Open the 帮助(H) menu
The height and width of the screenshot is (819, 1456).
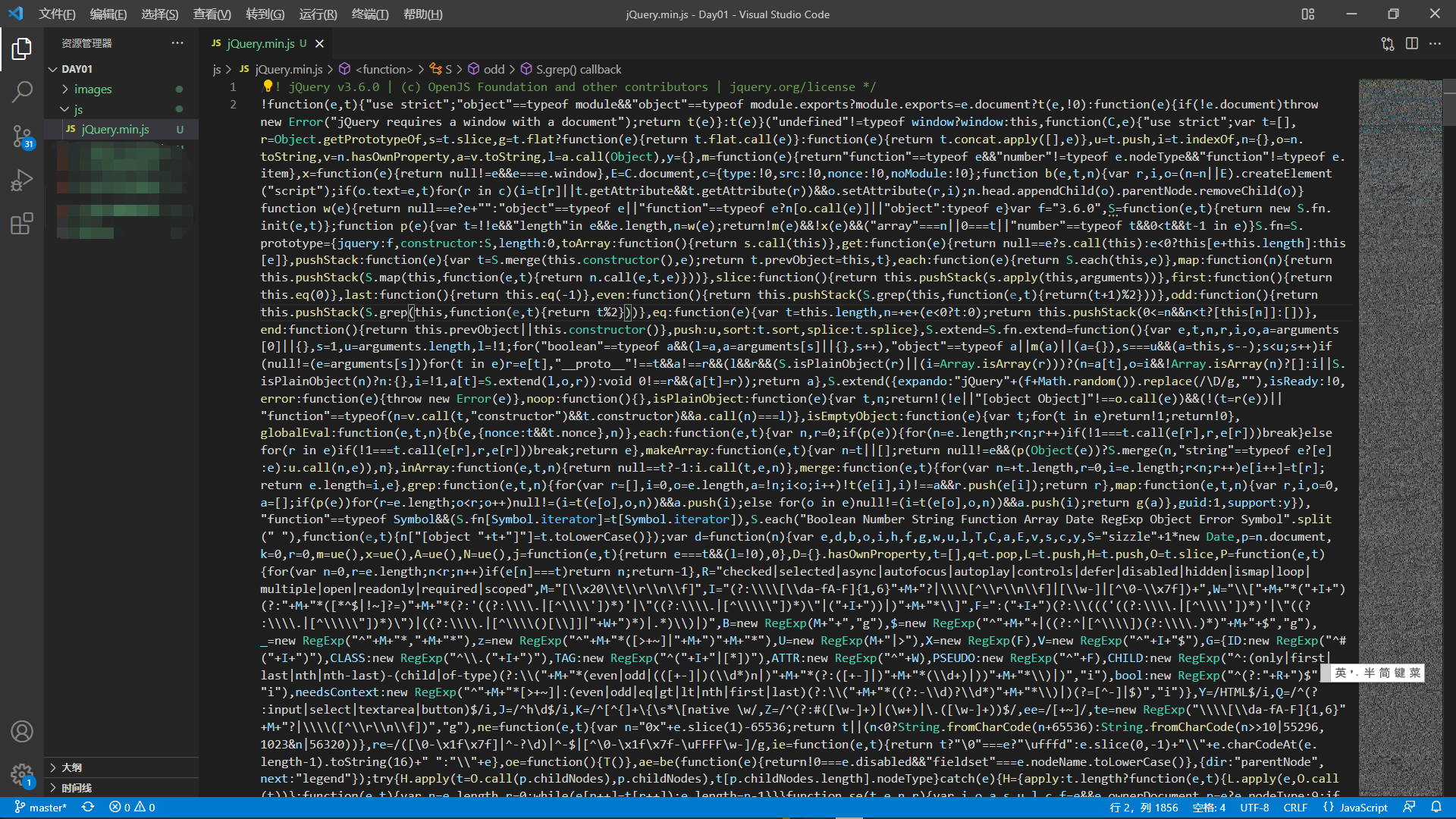coord(423,14)
